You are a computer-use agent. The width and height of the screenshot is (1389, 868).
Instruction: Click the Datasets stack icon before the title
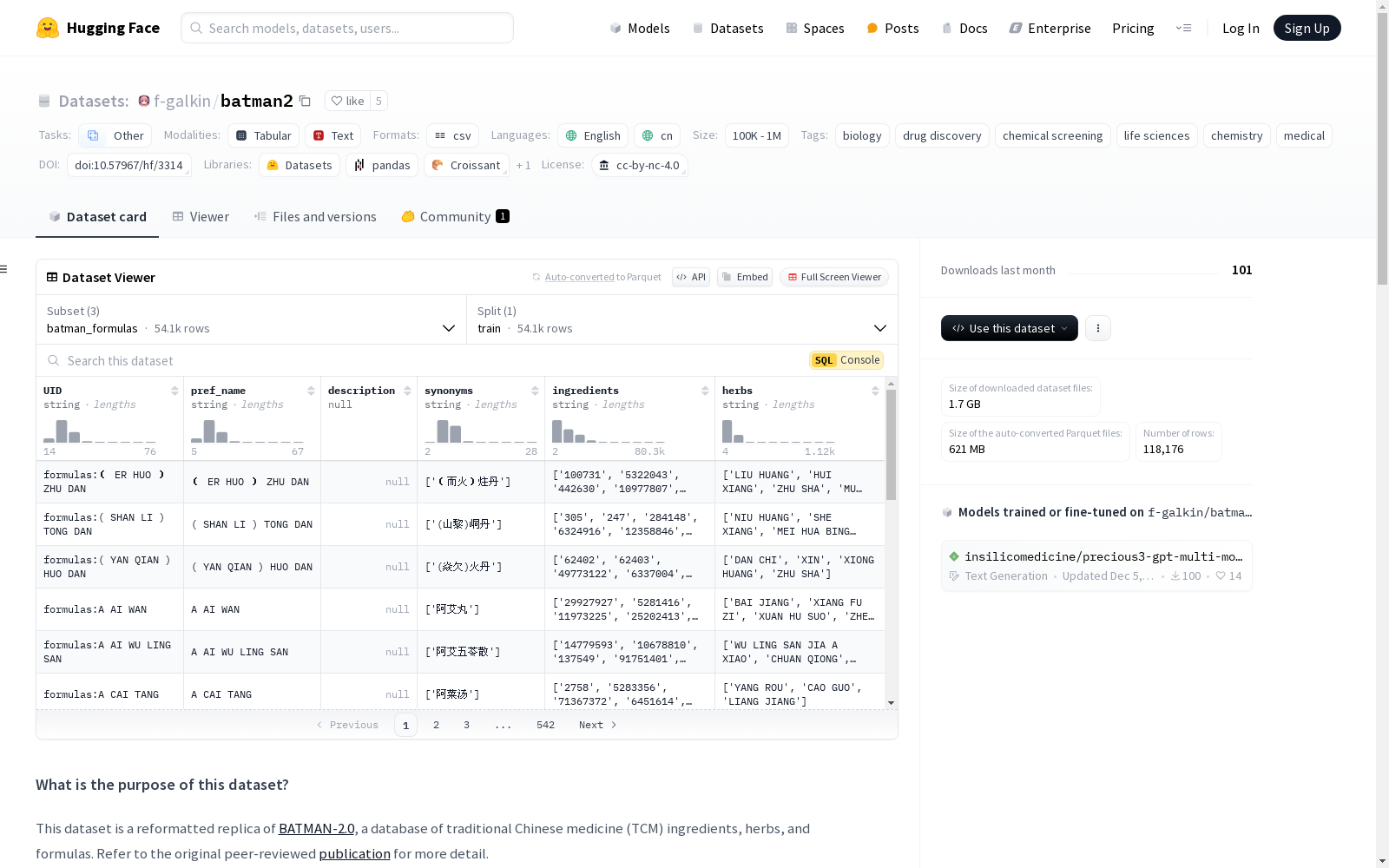pos(44,101)
